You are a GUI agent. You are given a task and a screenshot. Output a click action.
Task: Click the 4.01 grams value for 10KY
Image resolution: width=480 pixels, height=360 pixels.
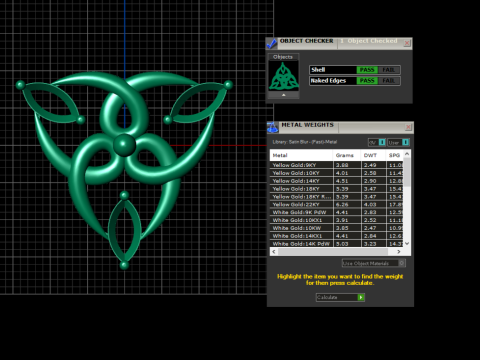[342, 173]
